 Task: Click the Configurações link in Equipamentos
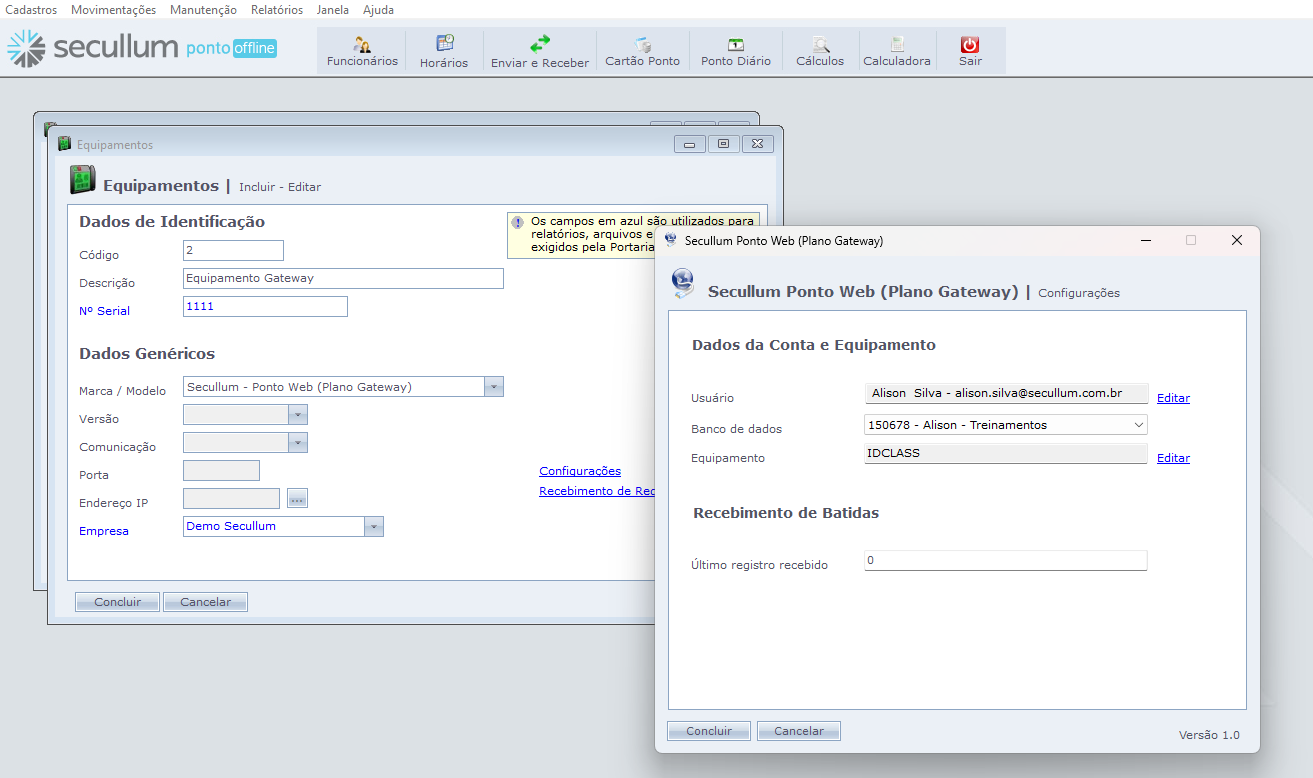click(580, 471)
